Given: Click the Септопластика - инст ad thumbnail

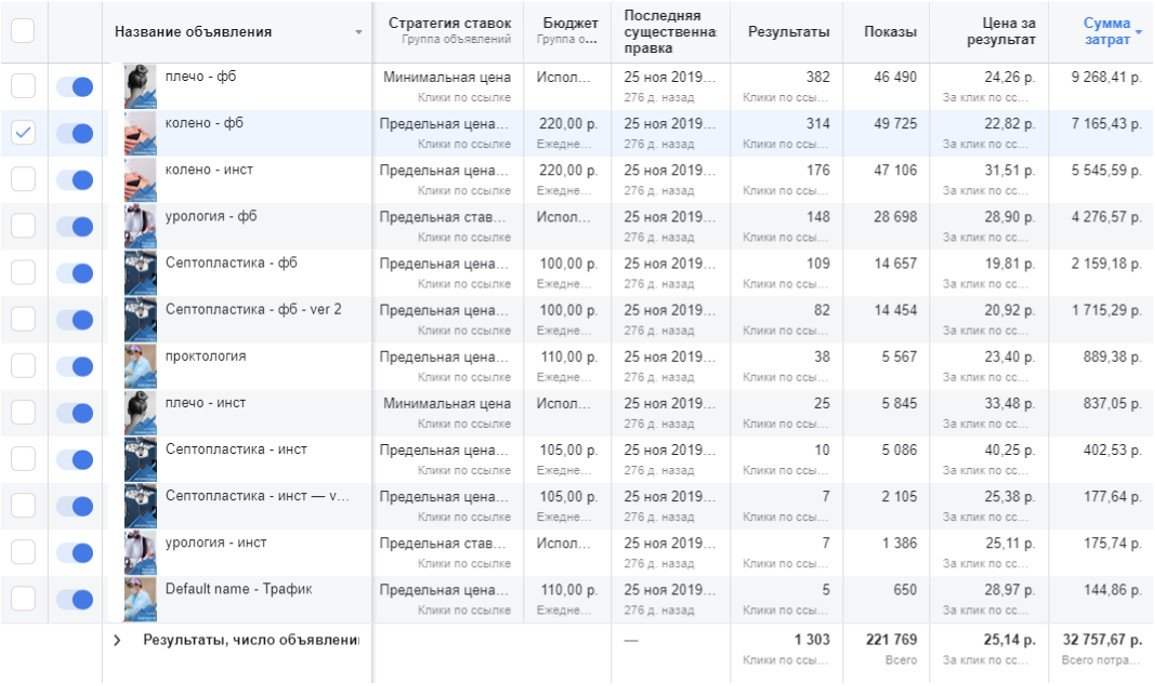Looking at the screenshot, I should (x=140, y=459).
